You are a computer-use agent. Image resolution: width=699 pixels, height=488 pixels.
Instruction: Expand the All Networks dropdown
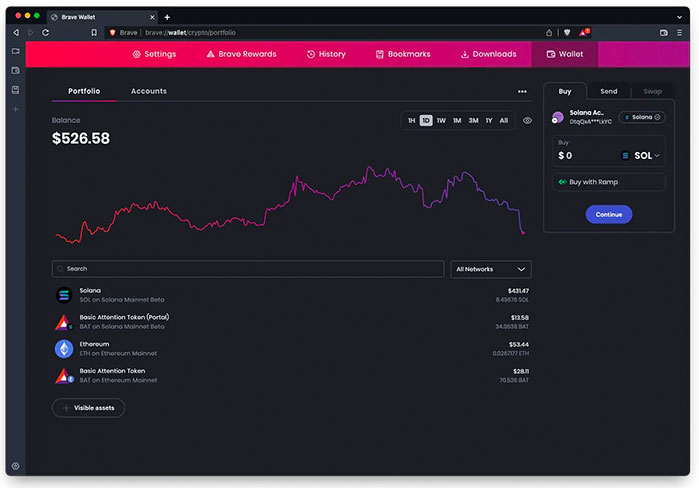coord(490,269)
